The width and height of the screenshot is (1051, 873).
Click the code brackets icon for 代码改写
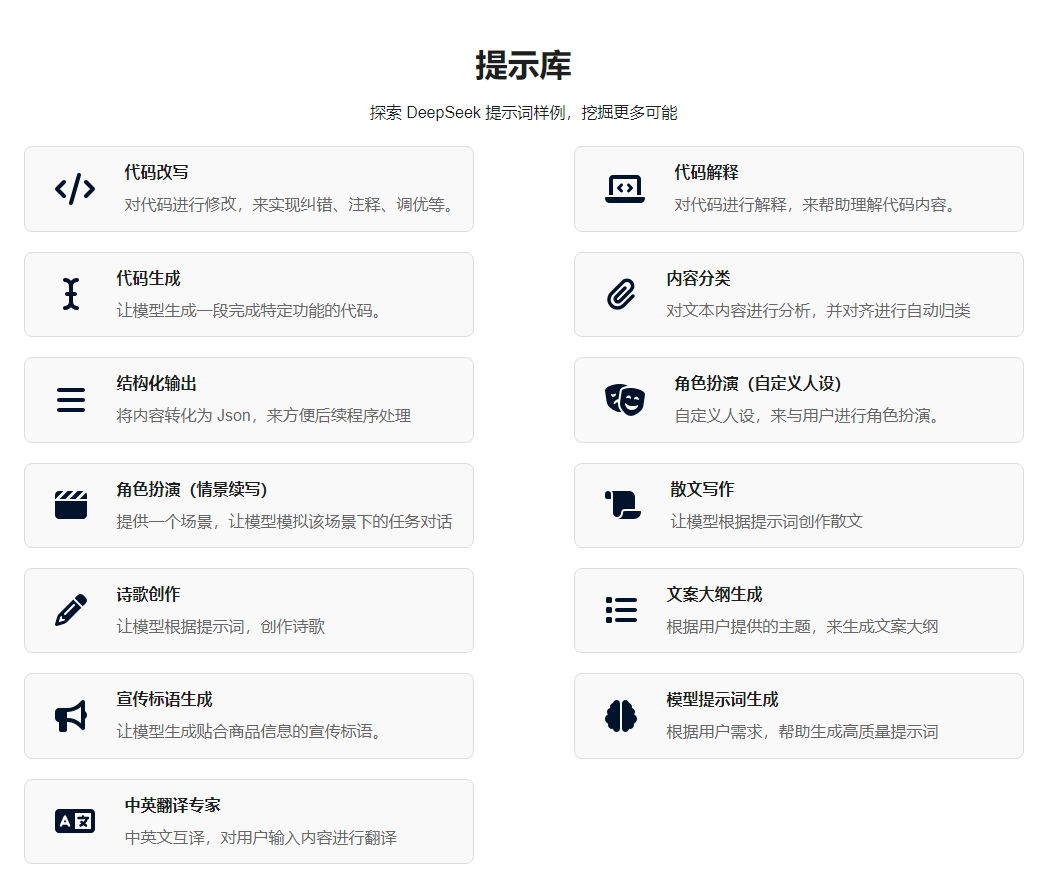(x=75, y=189)
